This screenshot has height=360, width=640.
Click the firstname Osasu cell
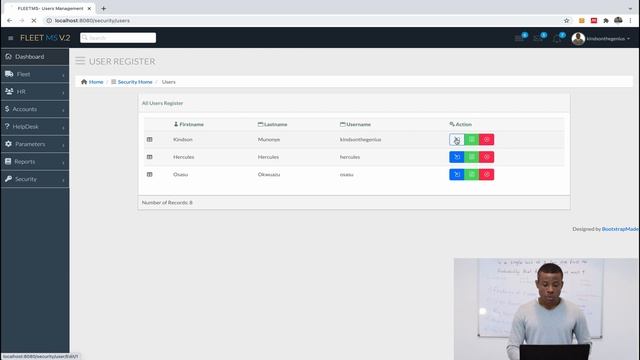click(180, 175)
